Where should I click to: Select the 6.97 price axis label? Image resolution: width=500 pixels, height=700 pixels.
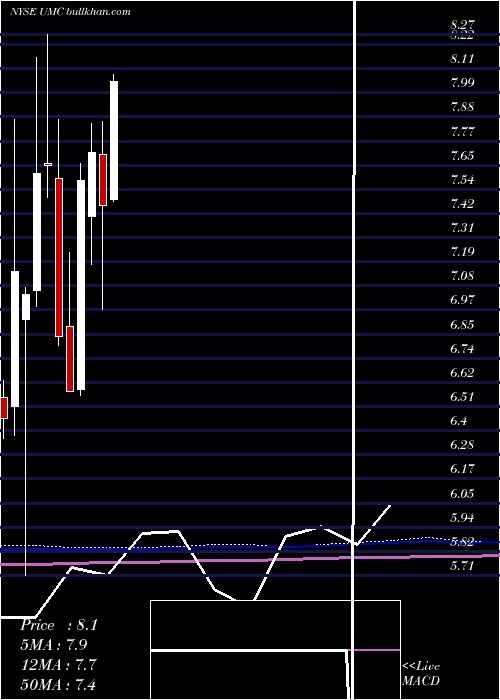(x=462, y=300)
